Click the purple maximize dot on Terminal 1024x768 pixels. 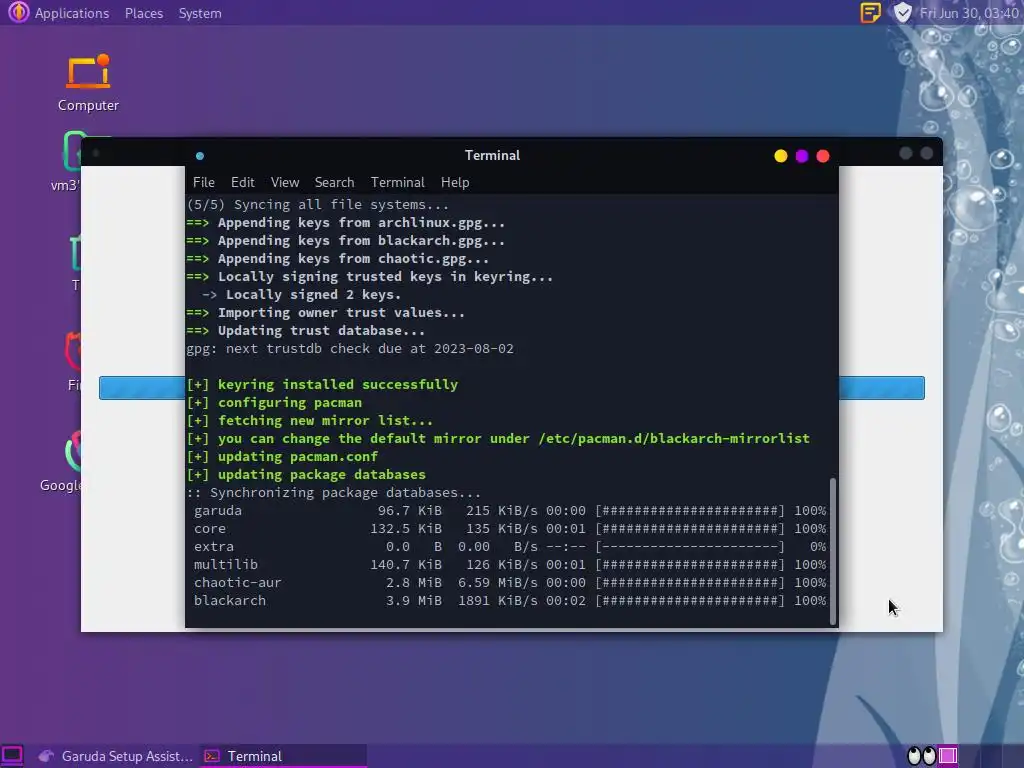[801, 156]
